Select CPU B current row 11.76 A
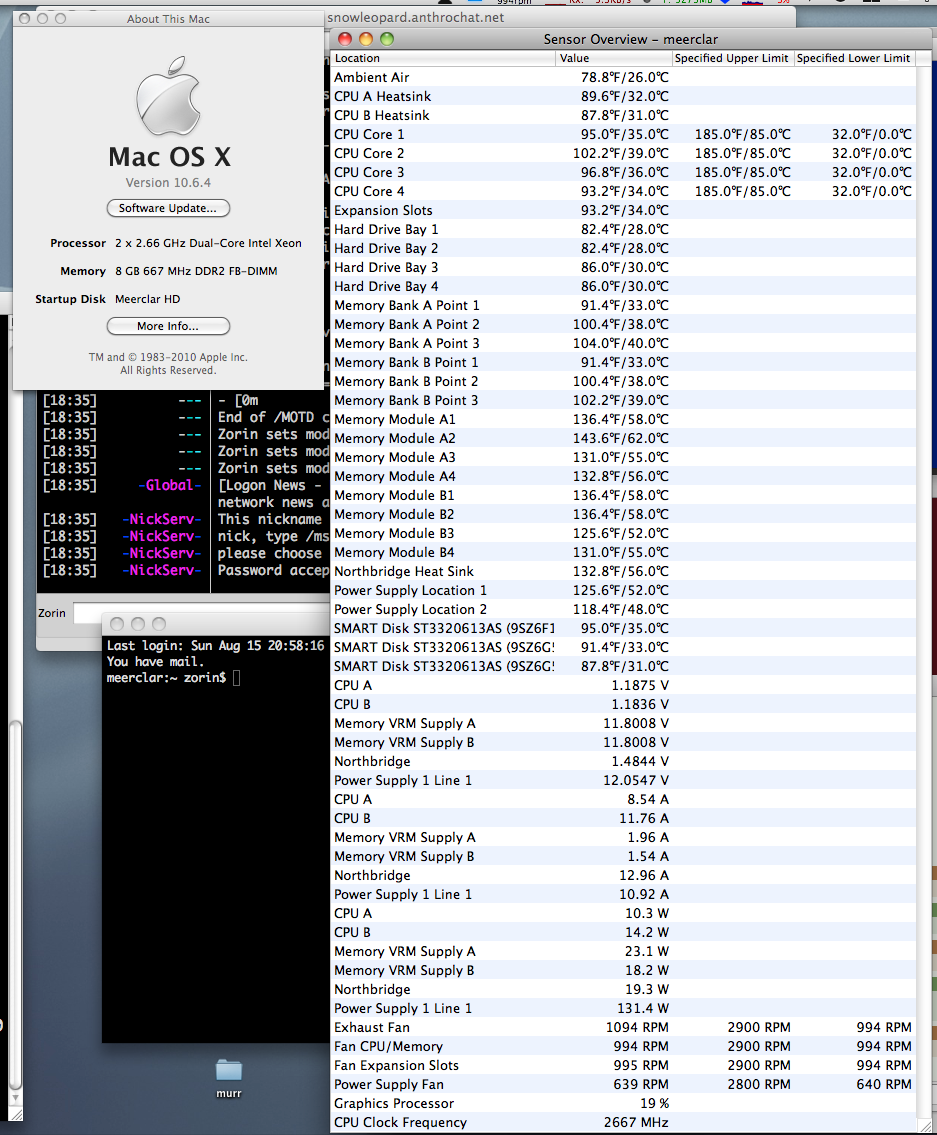The width and height of the screenshot is (937, 1135). [x=623, y=818]
